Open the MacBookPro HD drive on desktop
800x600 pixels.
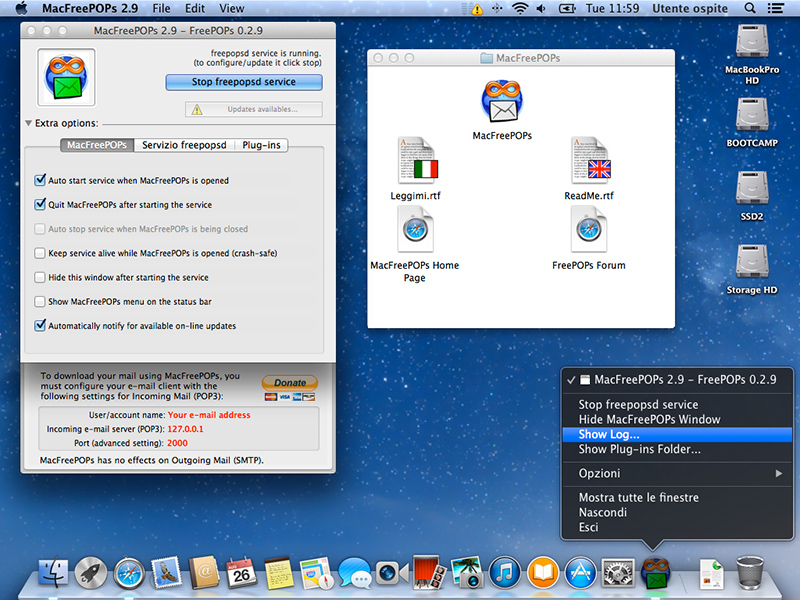pos(752,42)
